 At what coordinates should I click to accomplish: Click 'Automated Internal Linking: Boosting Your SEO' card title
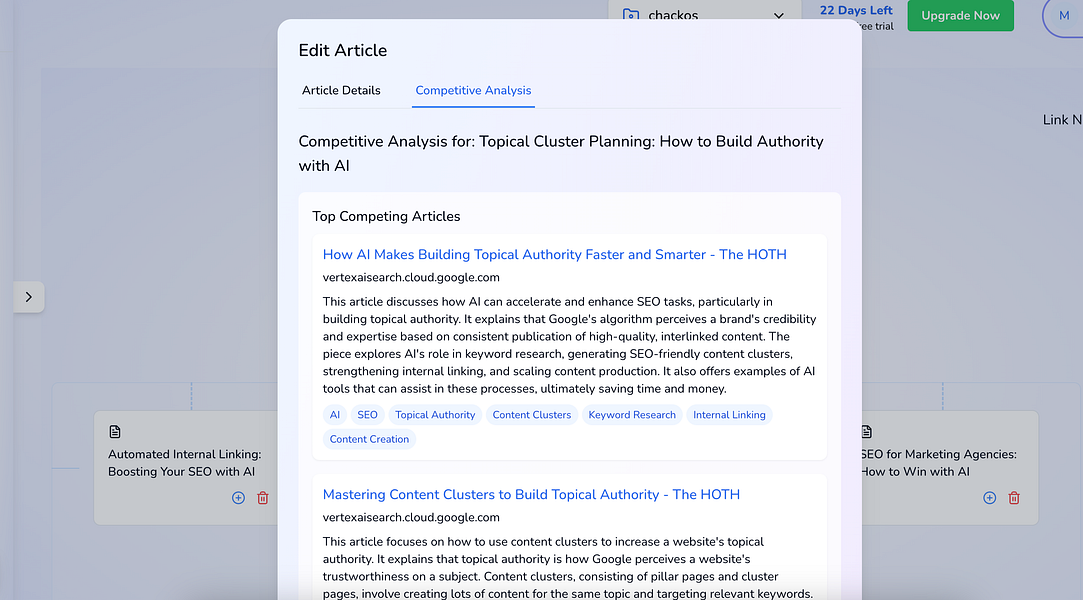point(184,463)
